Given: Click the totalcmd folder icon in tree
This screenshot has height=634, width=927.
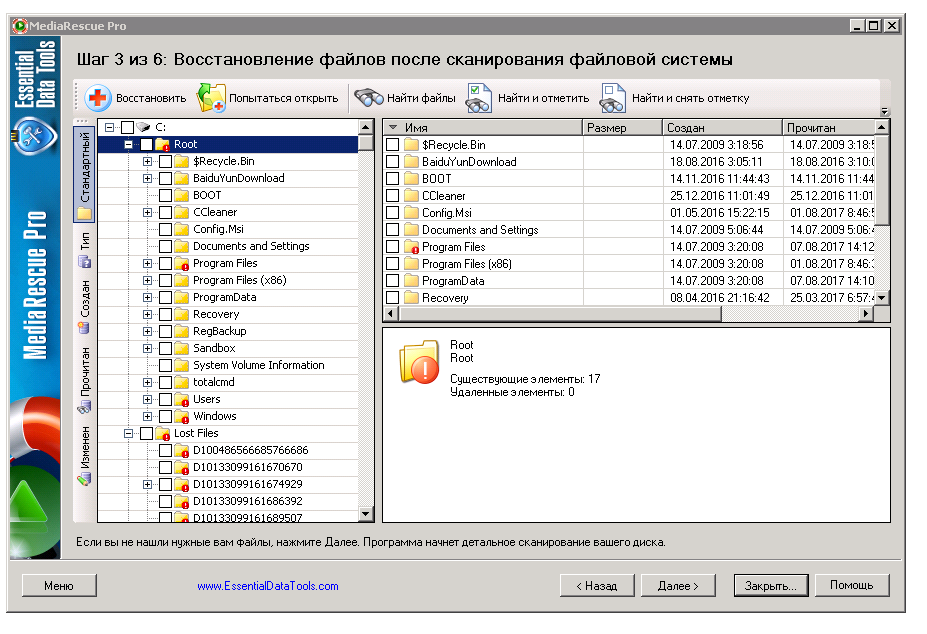Looking at the screenshot, I should point(182,383).
